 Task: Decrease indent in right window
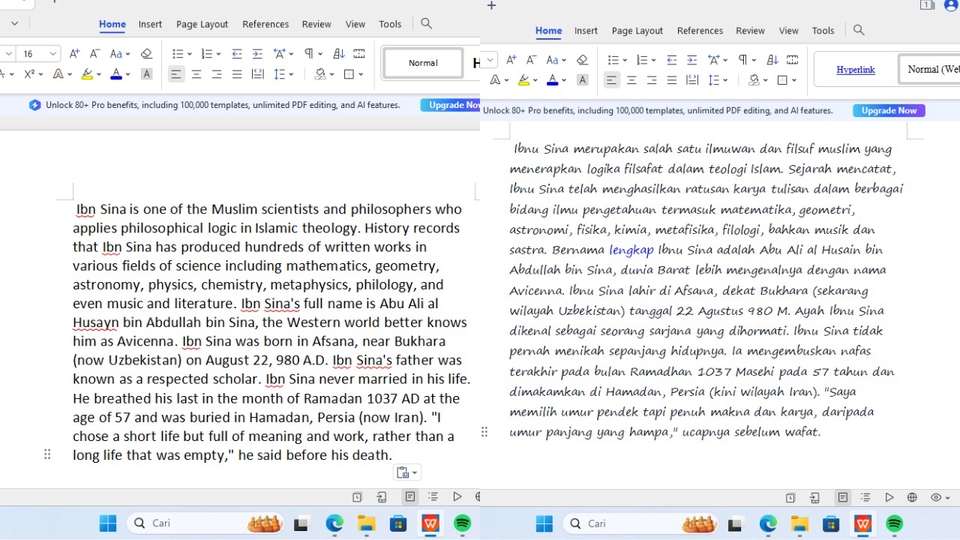(x=672, y=59)
